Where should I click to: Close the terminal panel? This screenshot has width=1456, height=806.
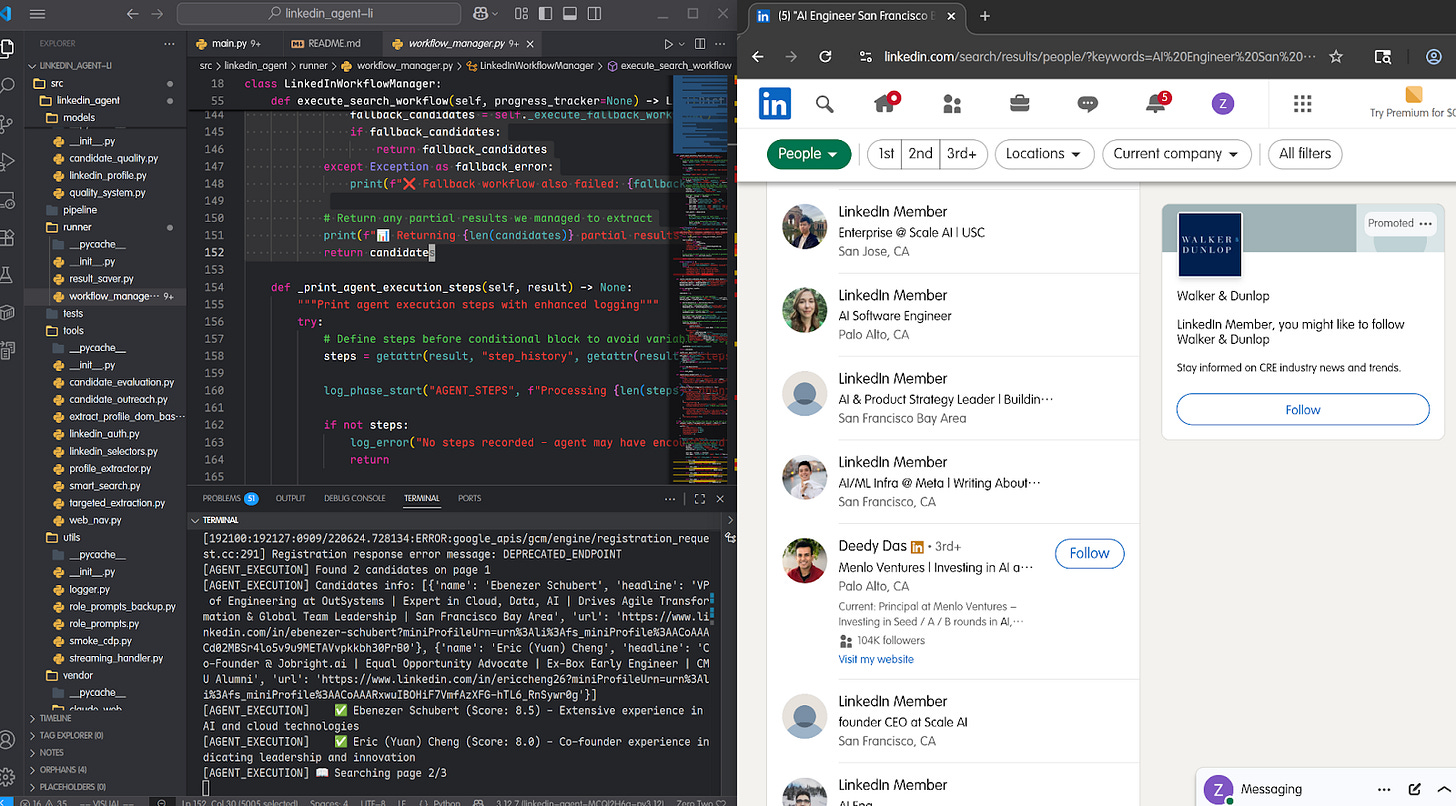(x=722, y=498)
